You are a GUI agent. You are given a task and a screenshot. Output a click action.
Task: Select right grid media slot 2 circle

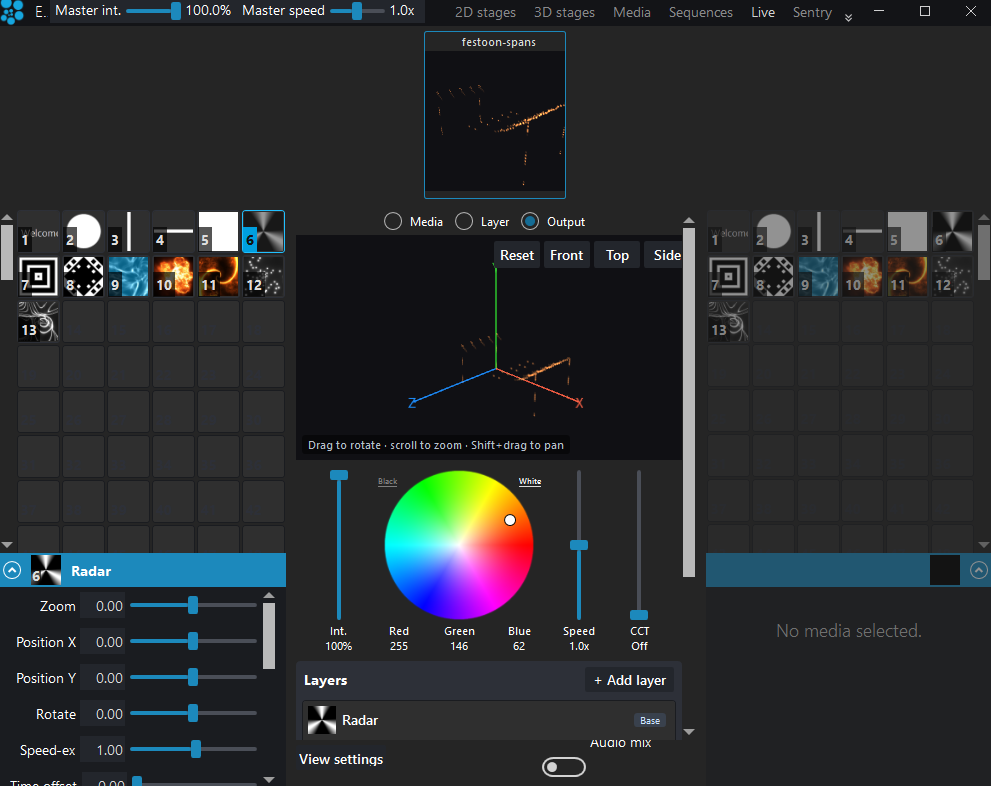773,231
